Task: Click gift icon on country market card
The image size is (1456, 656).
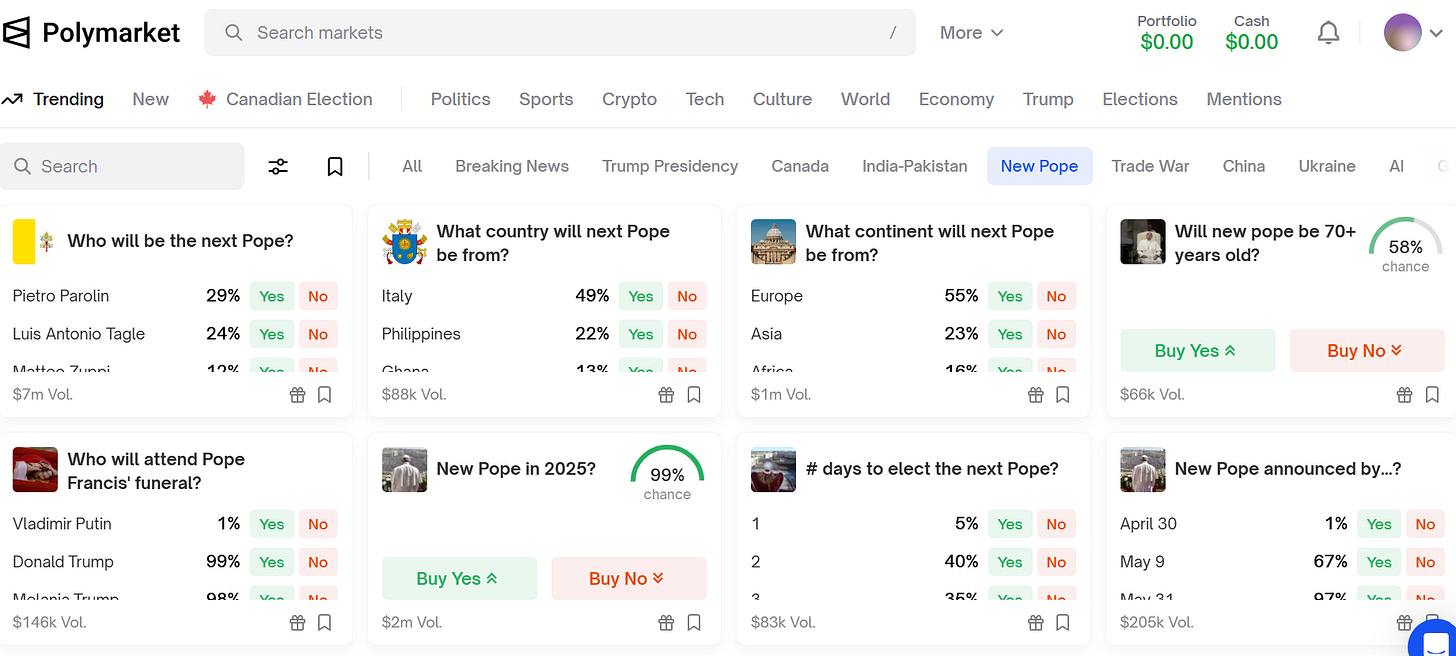Action: point(666,395)
